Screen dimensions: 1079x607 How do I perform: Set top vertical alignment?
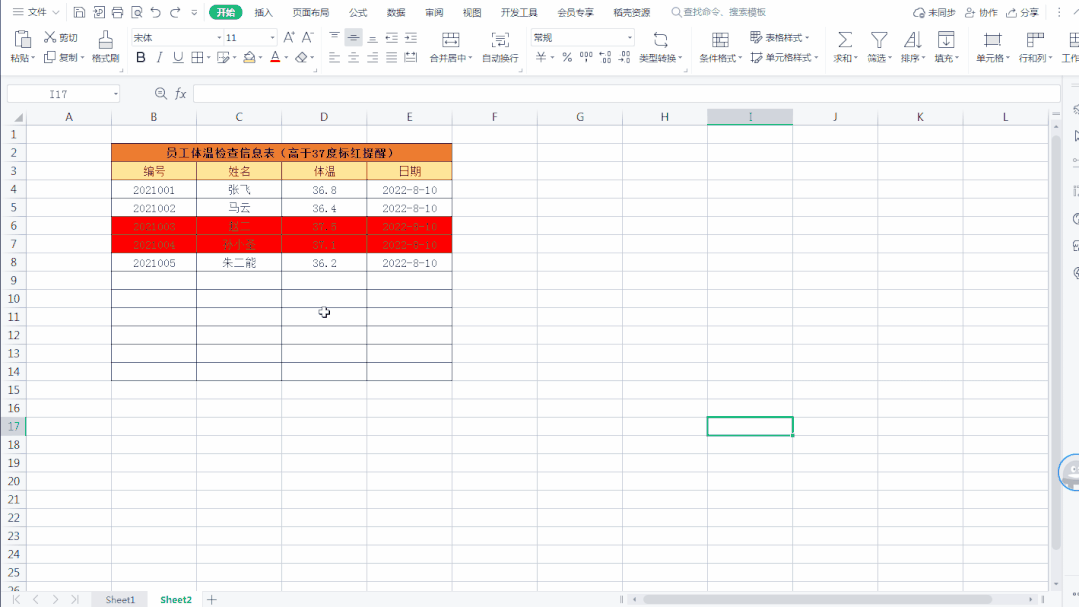tap(334, 37)
